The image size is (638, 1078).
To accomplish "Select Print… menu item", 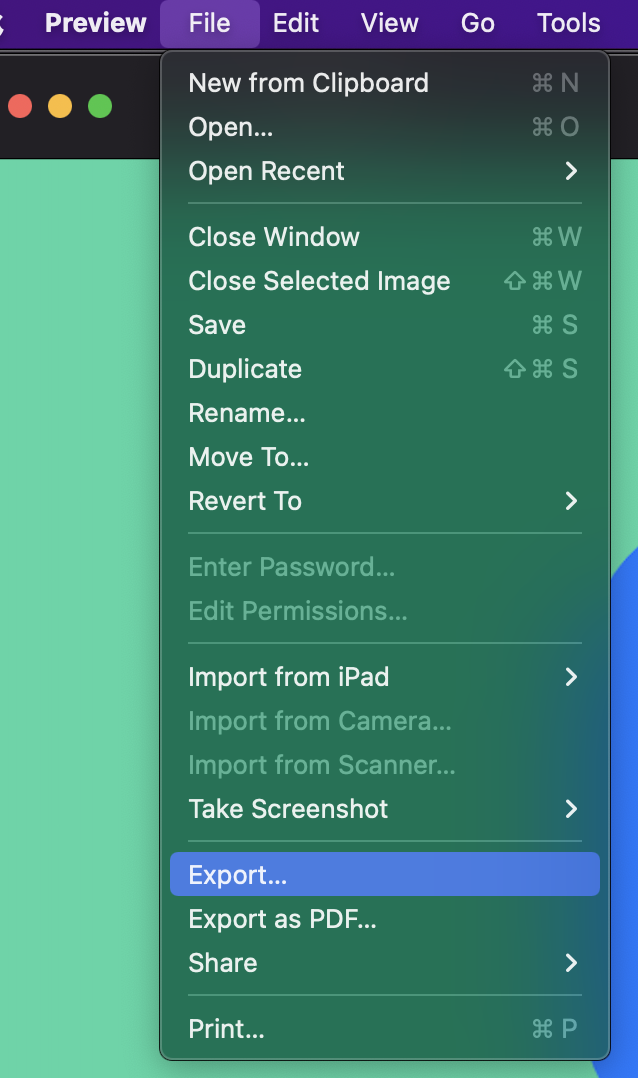I will (x=385, y=1029).
